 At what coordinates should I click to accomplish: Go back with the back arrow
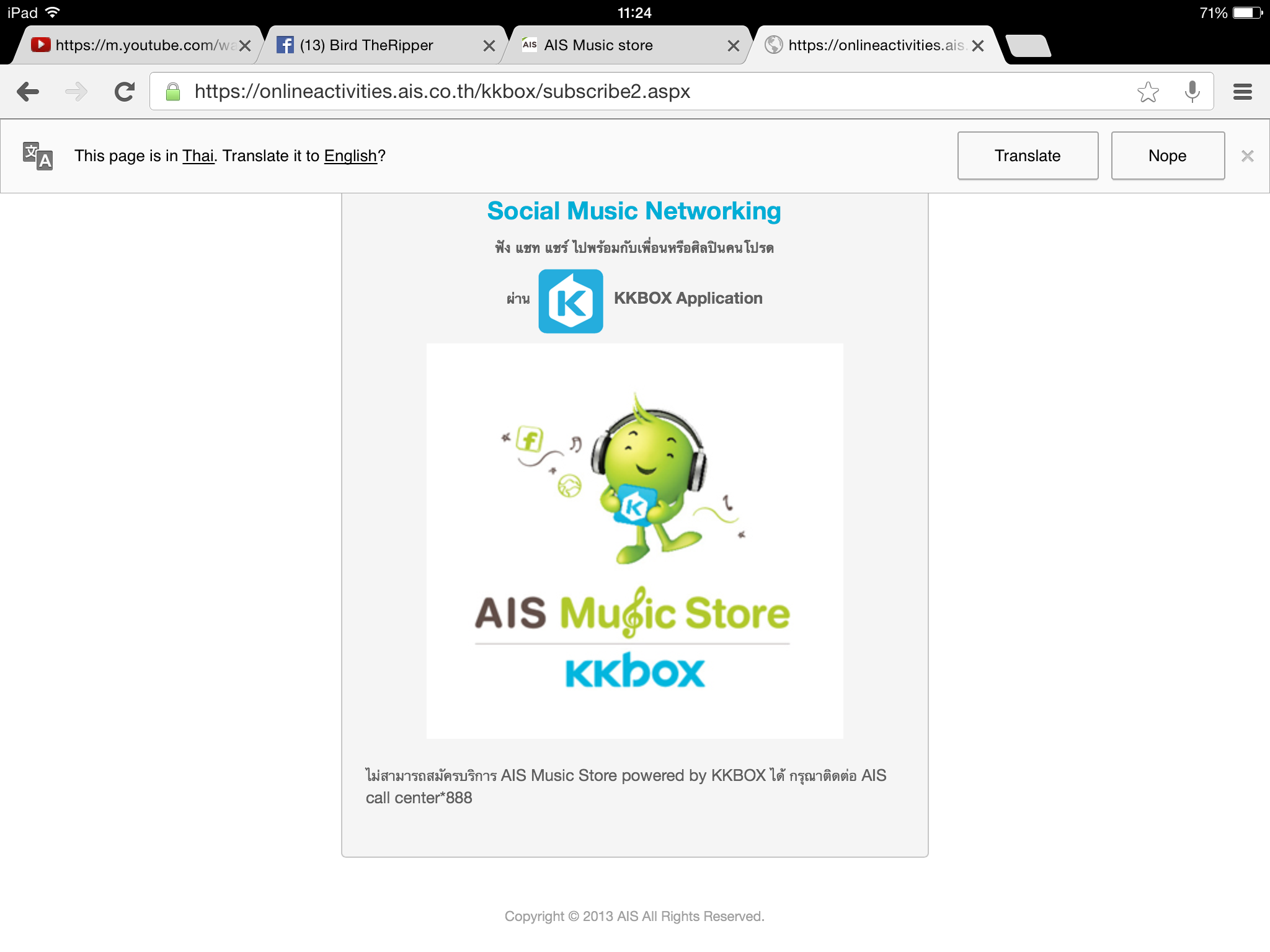pos(28,92)
